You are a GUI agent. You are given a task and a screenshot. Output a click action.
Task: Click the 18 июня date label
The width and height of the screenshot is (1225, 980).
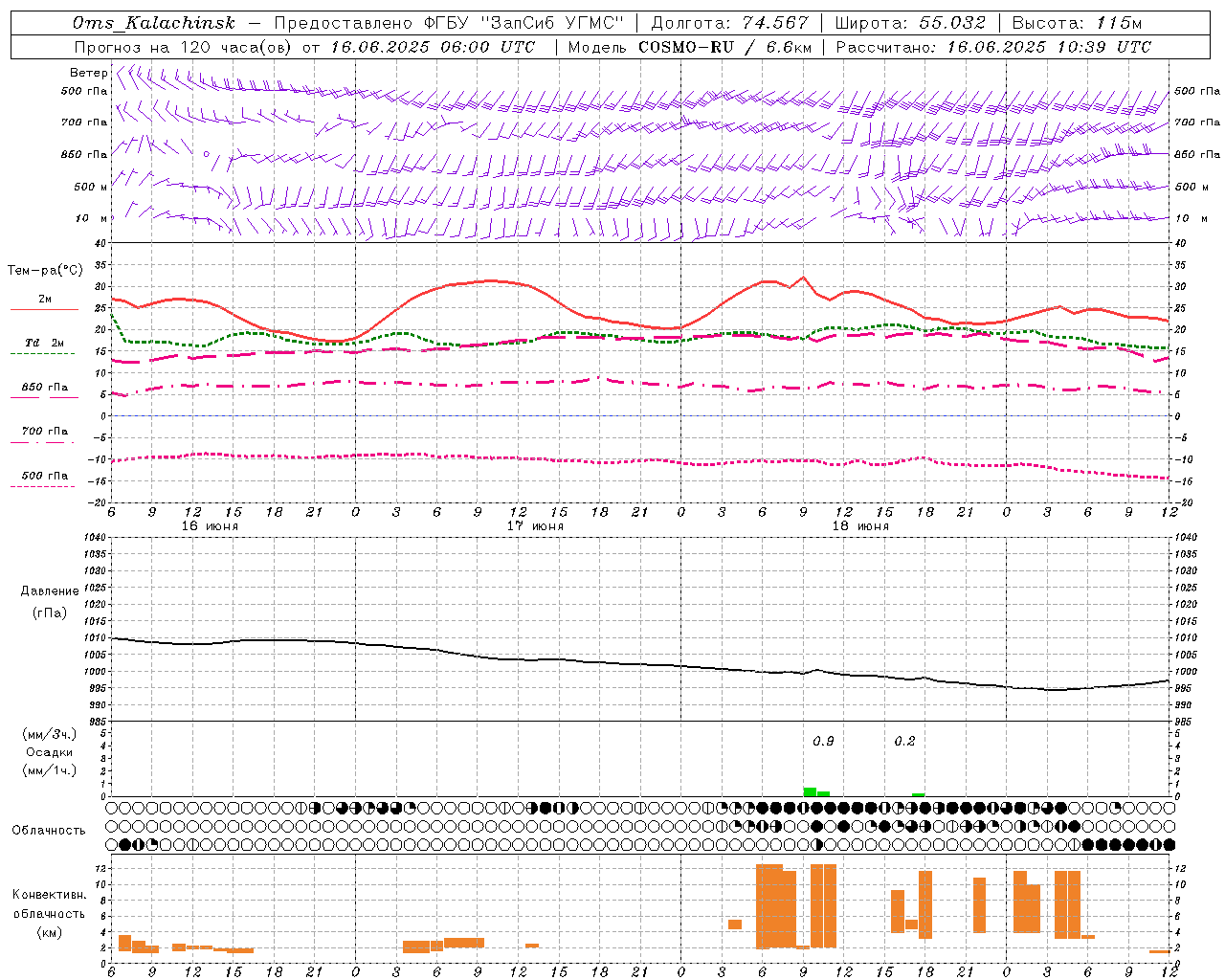(x=860, y=526)
